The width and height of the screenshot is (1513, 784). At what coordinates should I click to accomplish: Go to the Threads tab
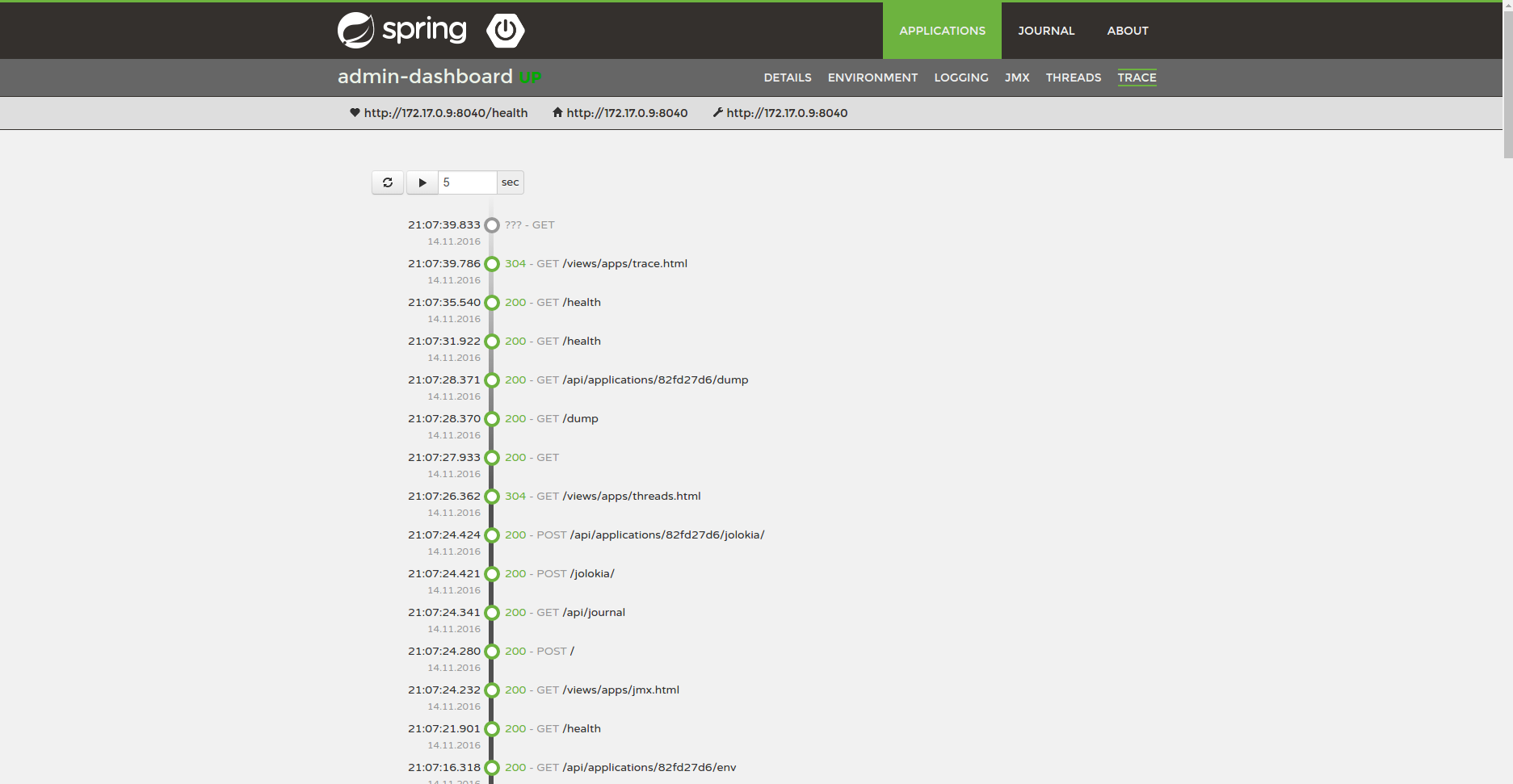click(1073, 78)
